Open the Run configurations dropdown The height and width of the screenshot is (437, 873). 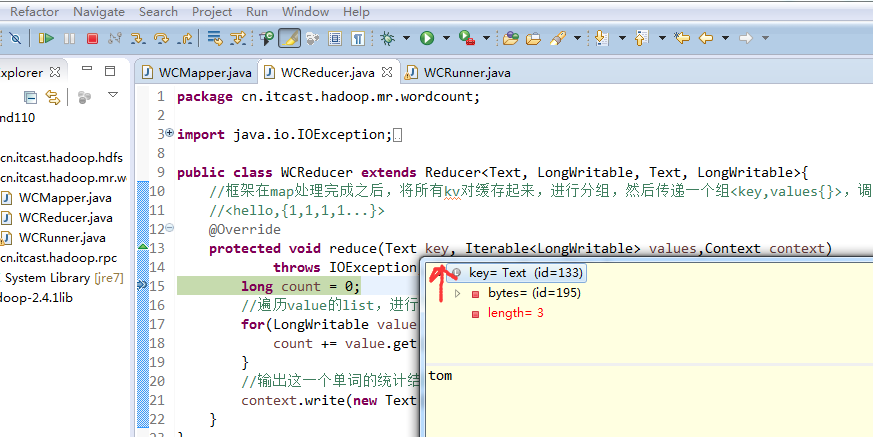tap(446, 38)
